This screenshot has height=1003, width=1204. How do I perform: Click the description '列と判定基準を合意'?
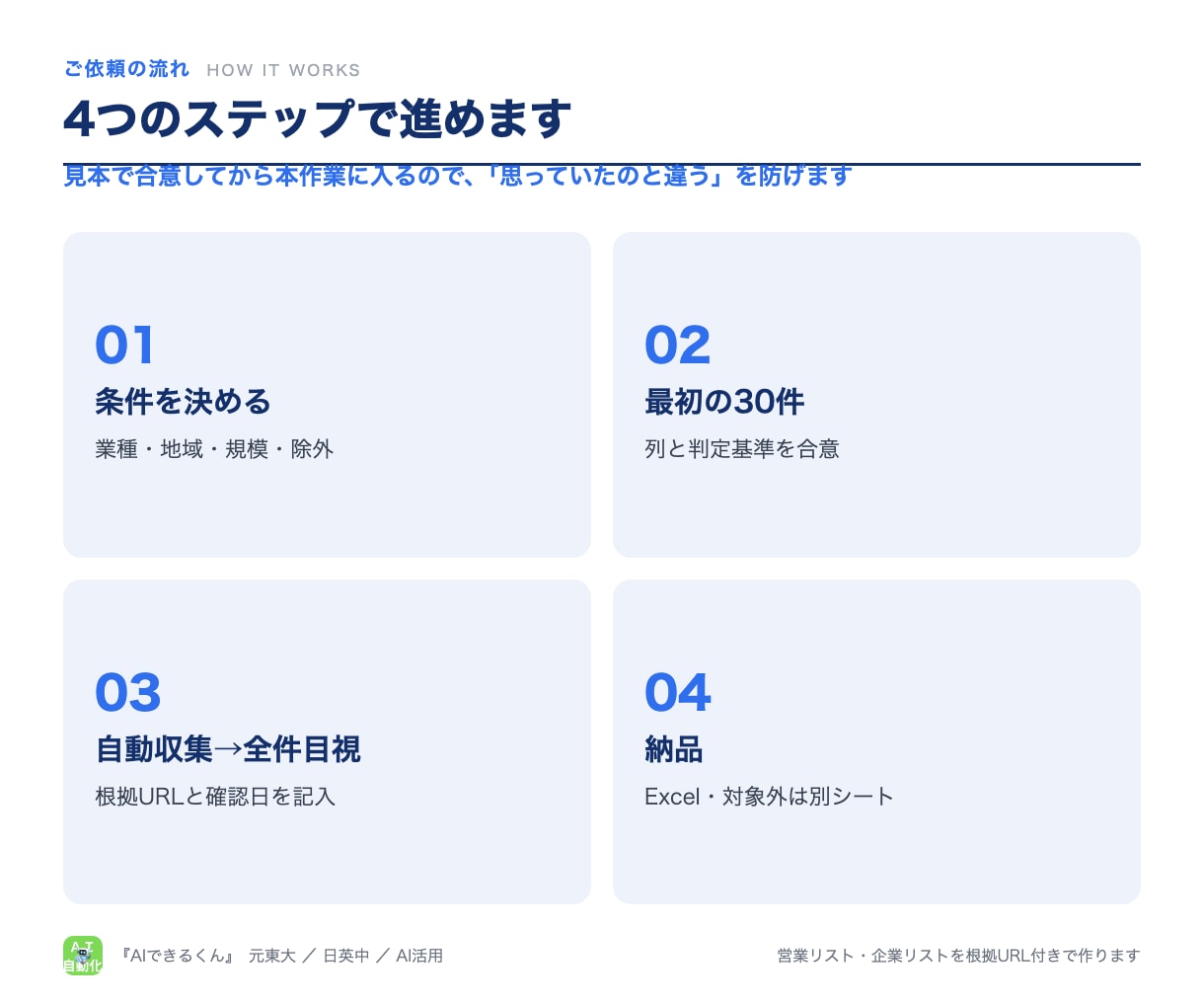point(742,449)
